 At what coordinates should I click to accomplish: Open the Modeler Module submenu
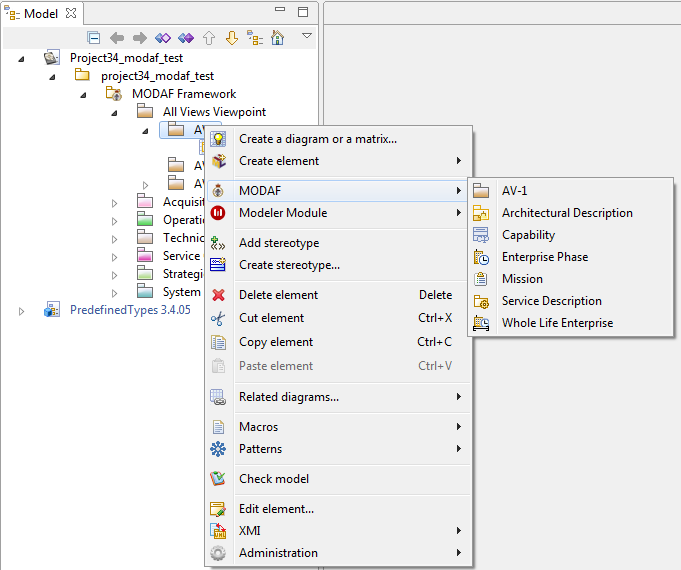click(x=339, y=213)
